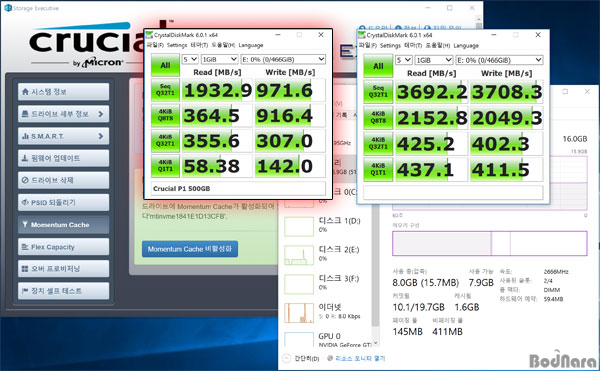Viewport: 600px width, 371px height.
Task: Open 펌웨어 업데이트 in Storage Executive
Action: 63,158
